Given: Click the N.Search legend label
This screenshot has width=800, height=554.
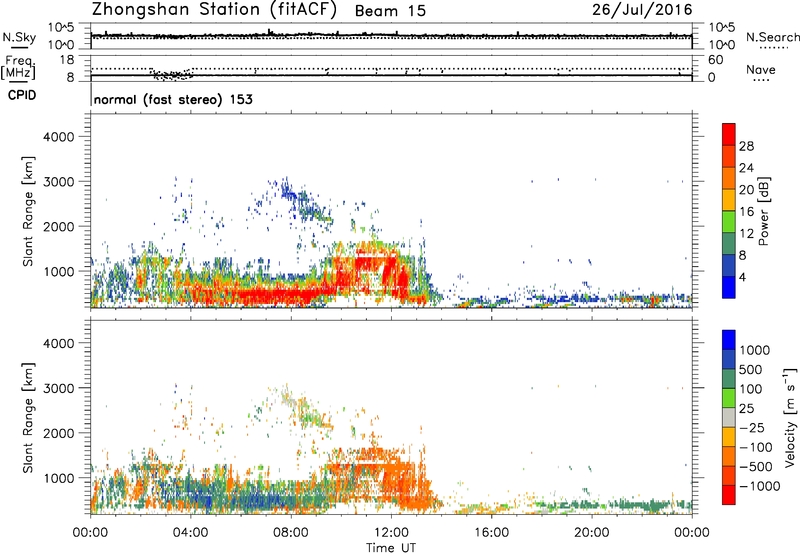Looking at the screenshot, I should (772, 37).
